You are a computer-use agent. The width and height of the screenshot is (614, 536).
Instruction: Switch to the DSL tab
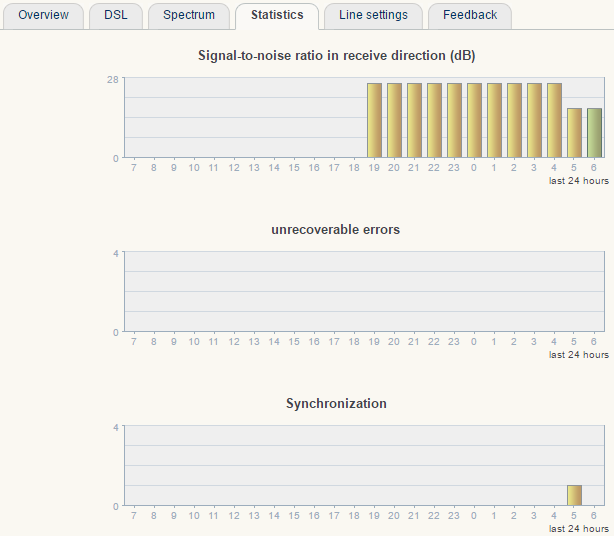click(x=116, y=16)
